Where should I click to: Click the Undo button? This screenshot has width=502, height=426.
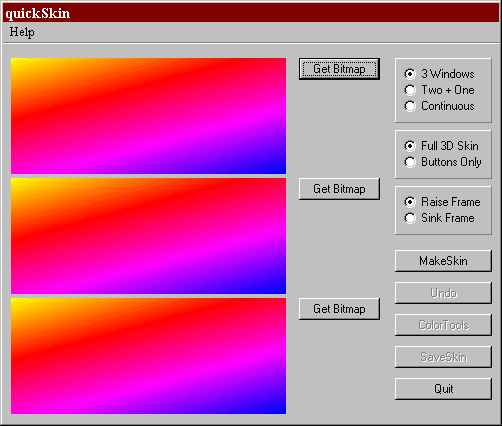(443, 293)
